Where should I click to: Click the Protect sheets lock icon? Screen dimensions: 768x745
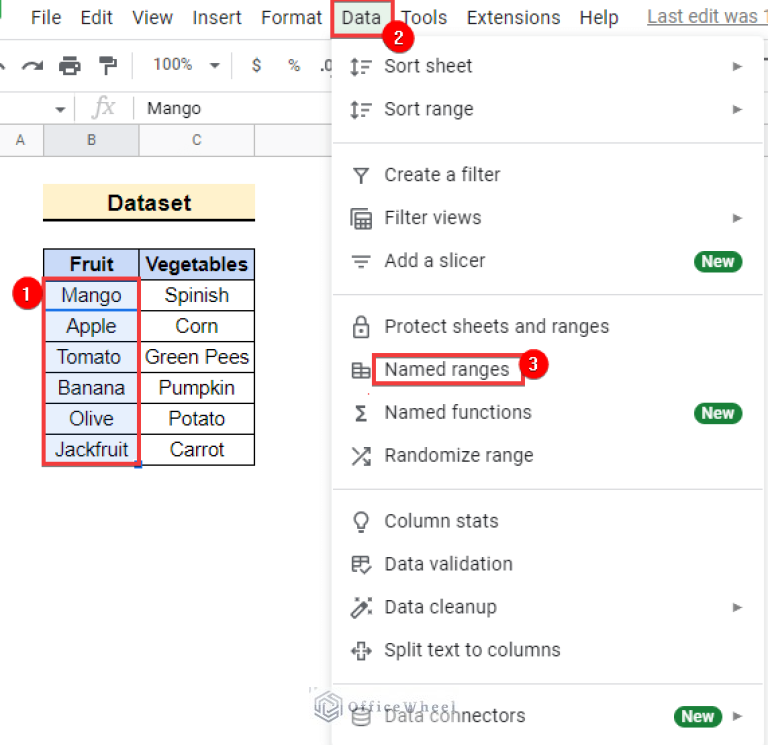pos(361,327)
